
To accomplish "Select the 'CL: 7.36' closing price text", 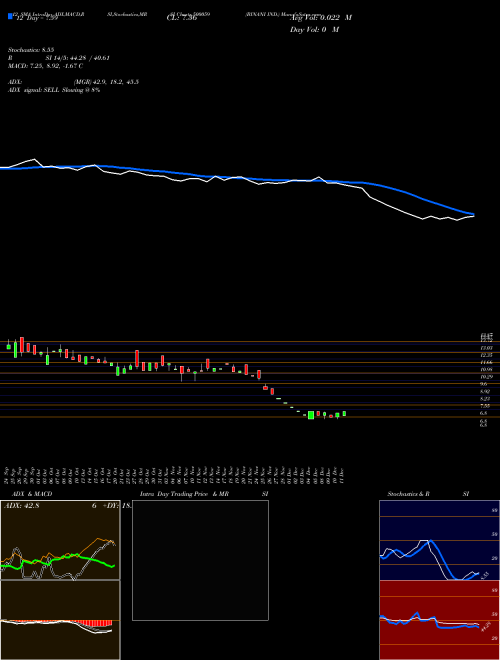I will click(x=181, y=18).
